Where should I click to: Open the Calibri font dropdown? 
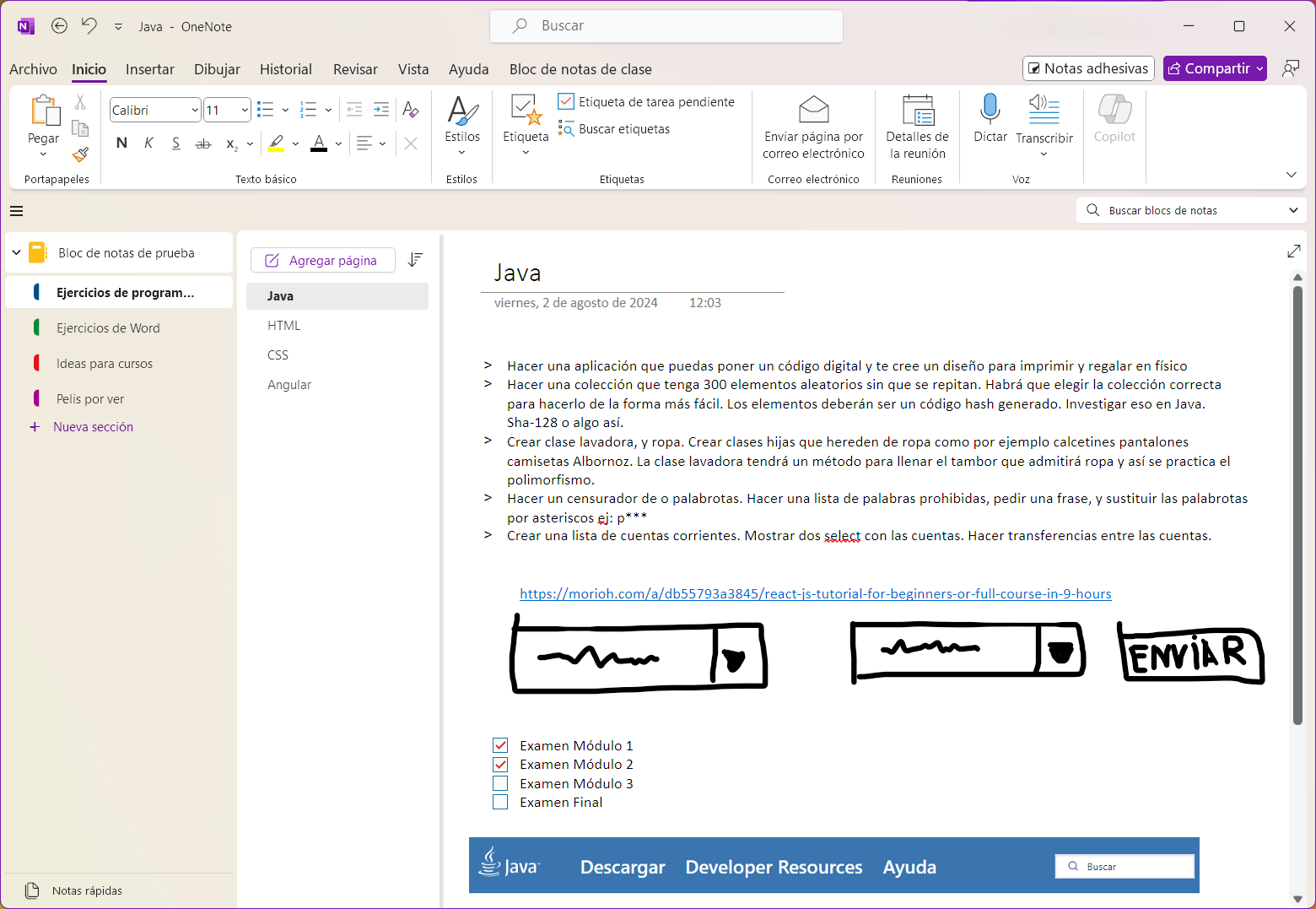pos(195,110)
